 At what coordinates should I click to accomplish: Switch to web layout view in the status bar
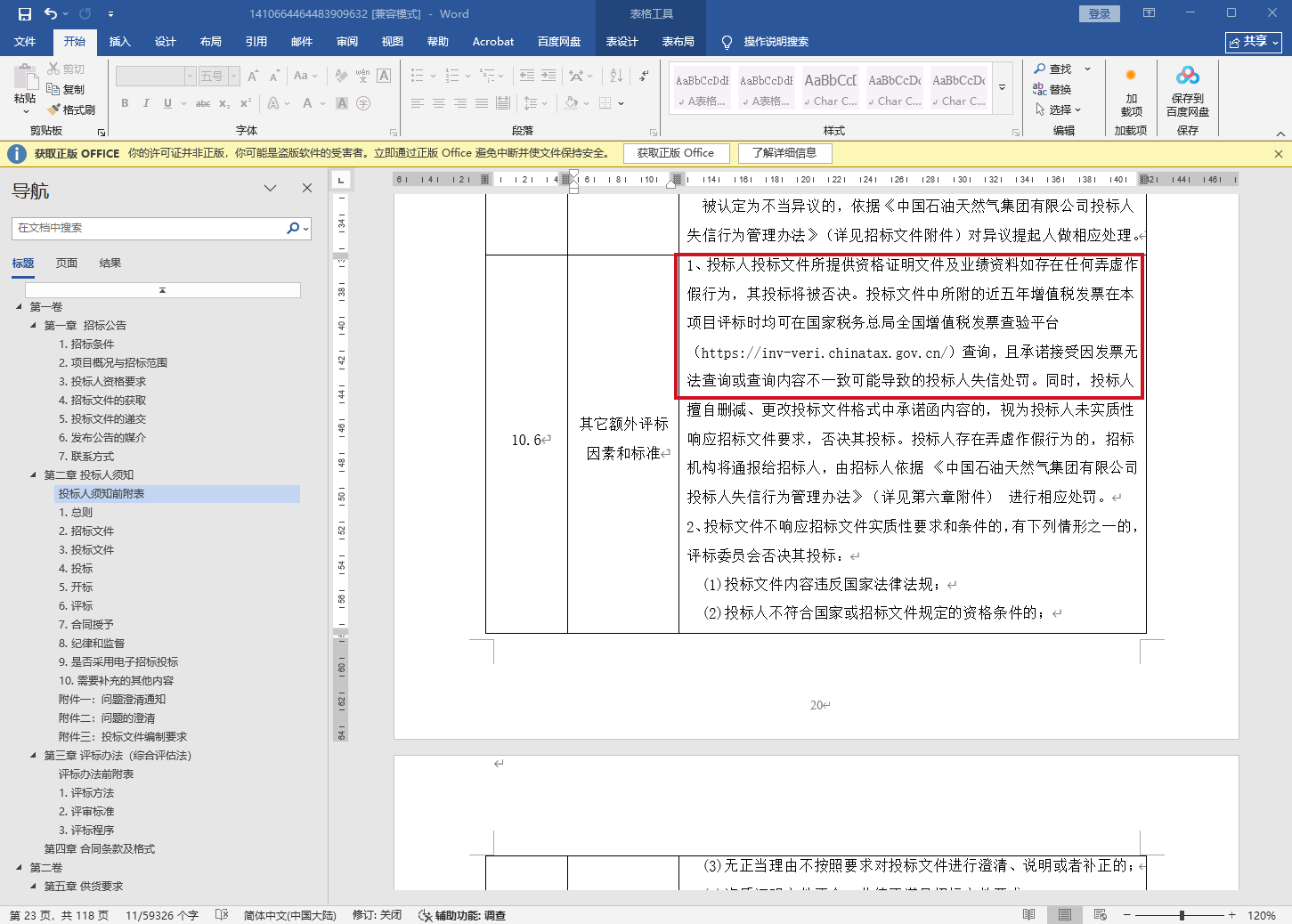(1101, 915)
